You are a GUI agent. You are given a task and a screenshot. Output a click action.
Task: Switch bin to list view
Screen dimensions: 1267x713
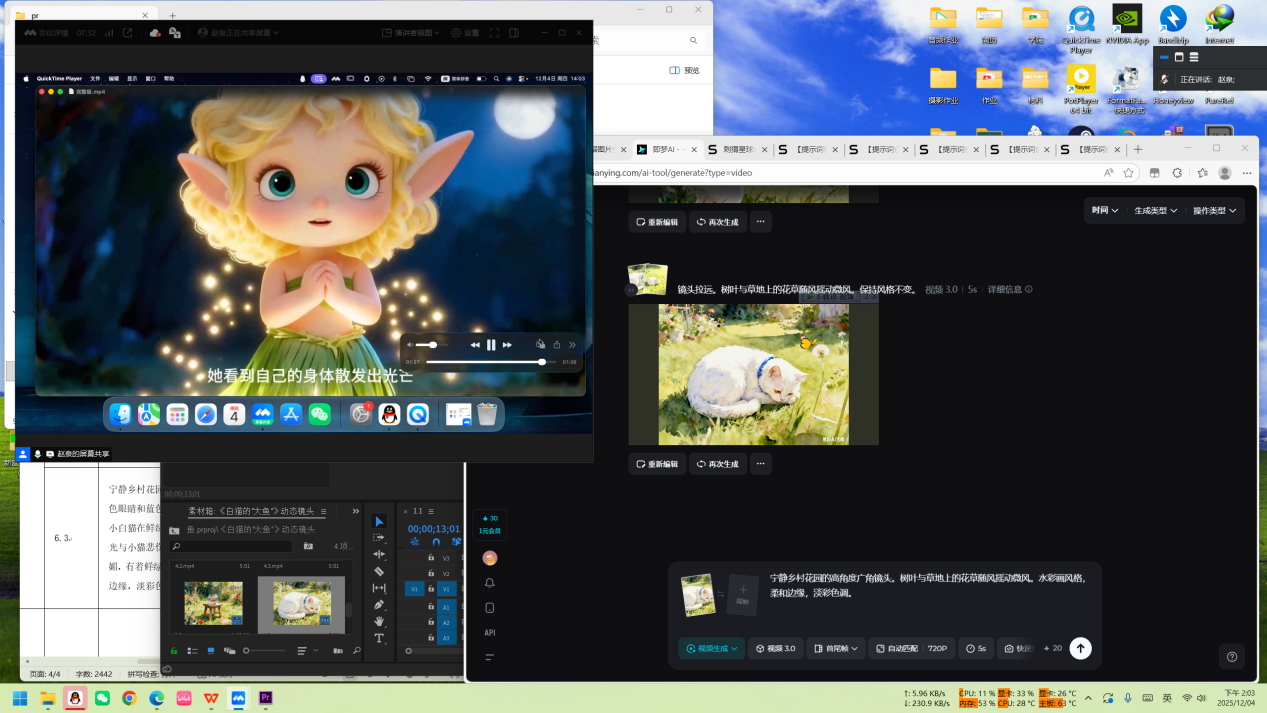(x=192, y=651)
